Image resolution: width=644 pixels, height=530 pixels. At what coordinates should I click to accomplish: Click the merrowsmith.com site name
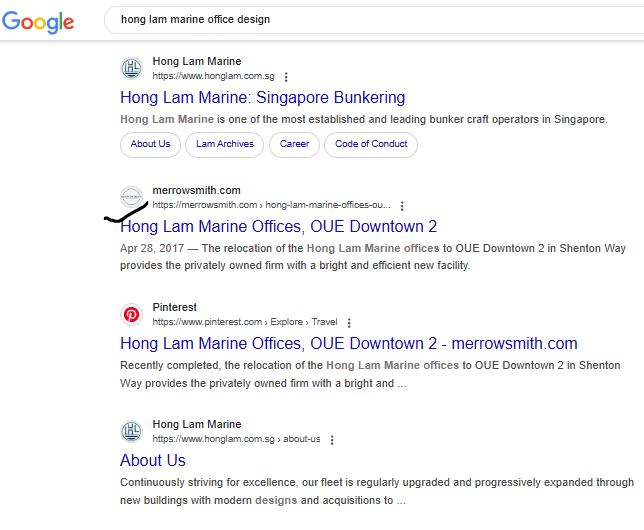[196, 190]
